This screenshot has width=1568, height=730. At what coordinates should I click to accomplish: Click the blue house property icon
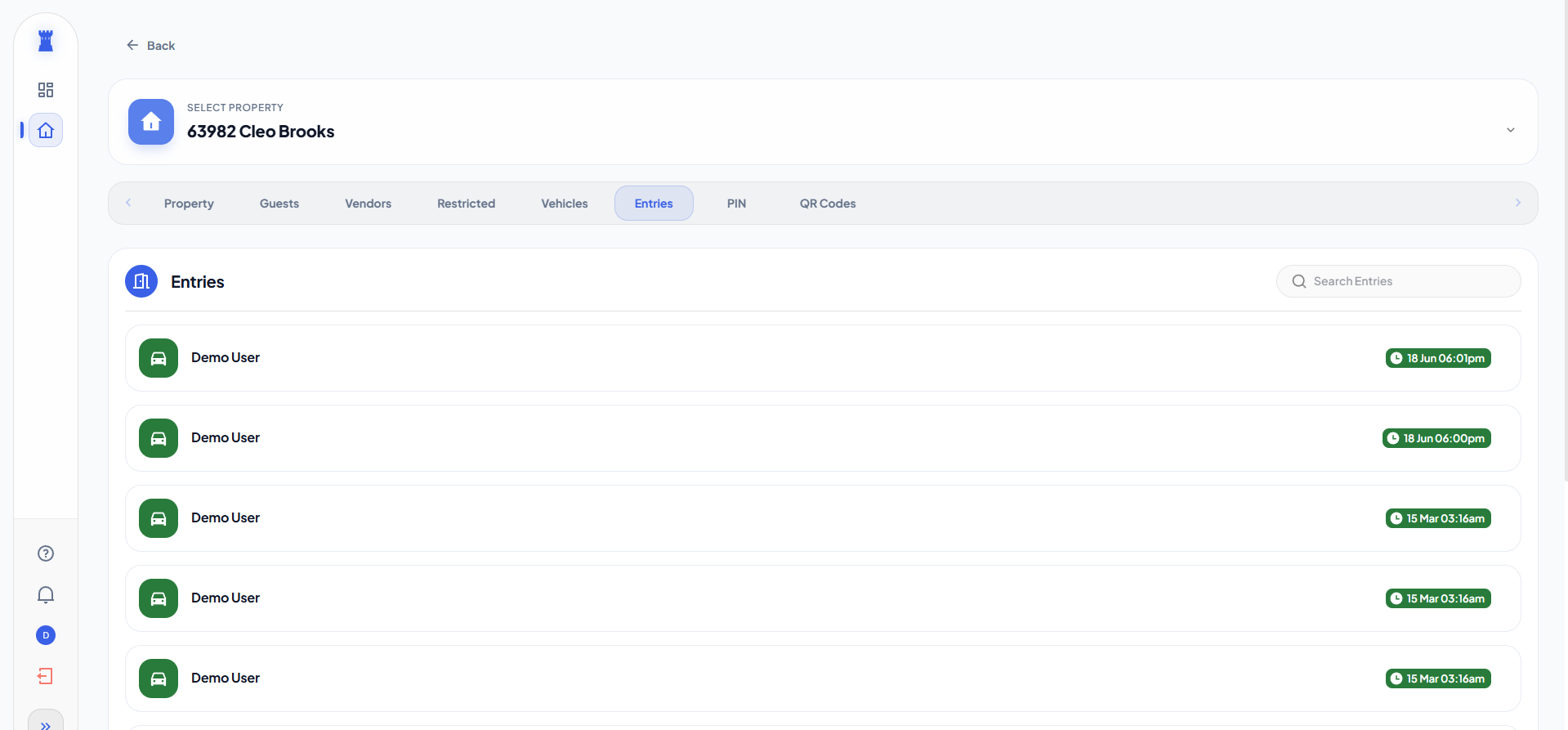[x=151, y=122]
